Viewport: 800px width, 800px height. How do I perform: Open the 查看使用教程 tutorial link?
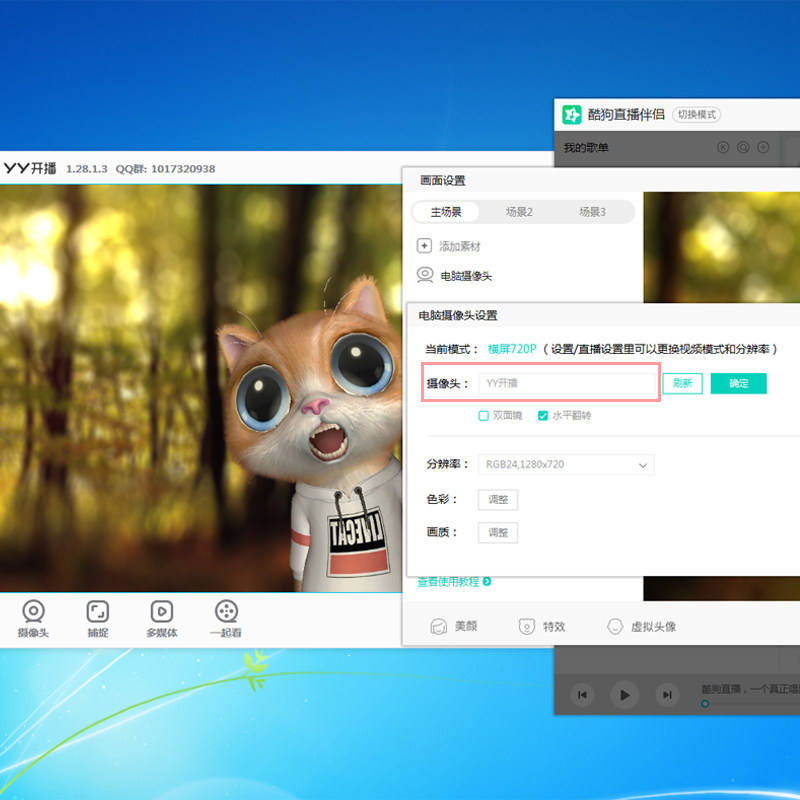point(448,582)
